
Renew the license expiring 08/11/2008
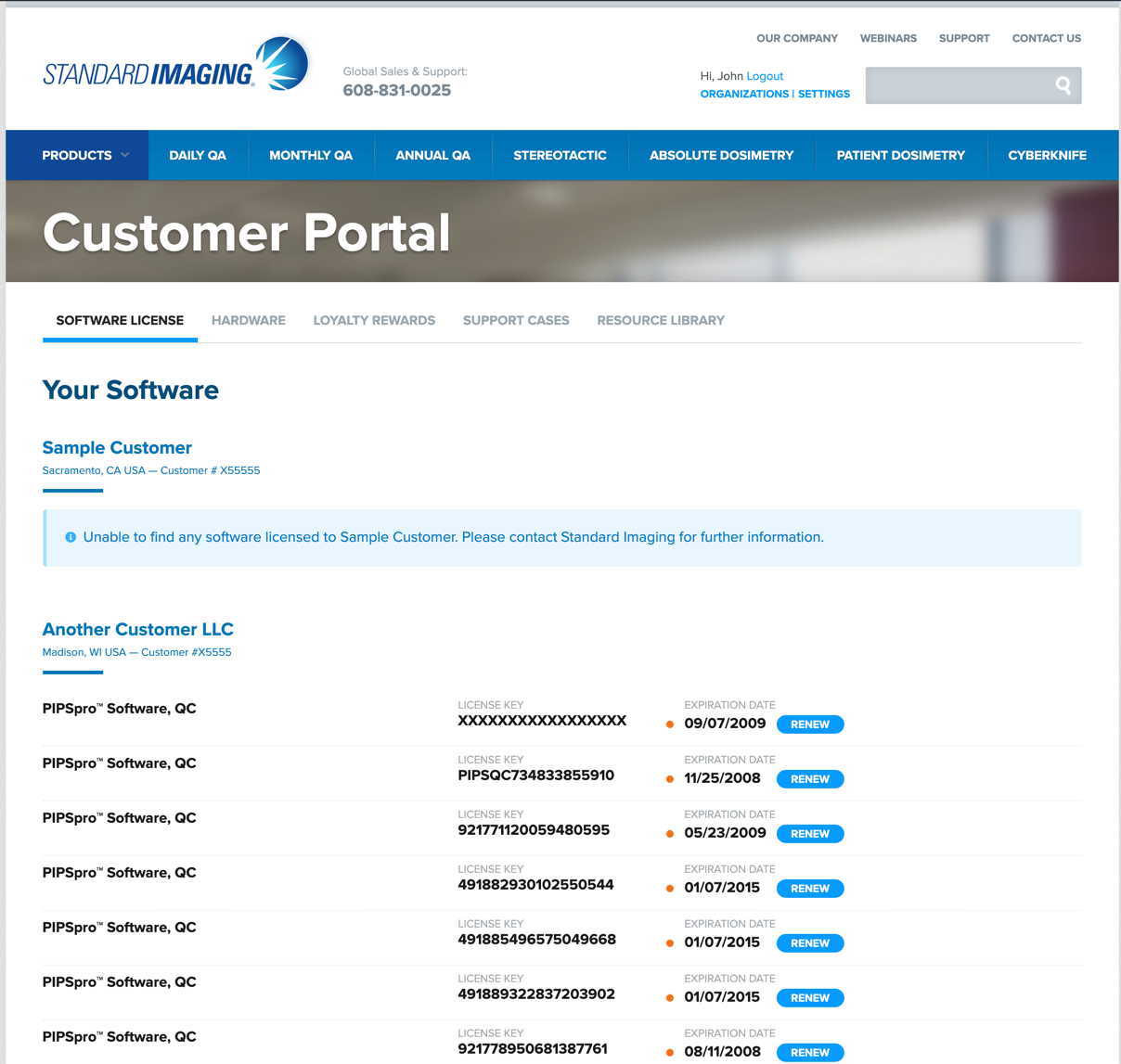coord(810,1053)
